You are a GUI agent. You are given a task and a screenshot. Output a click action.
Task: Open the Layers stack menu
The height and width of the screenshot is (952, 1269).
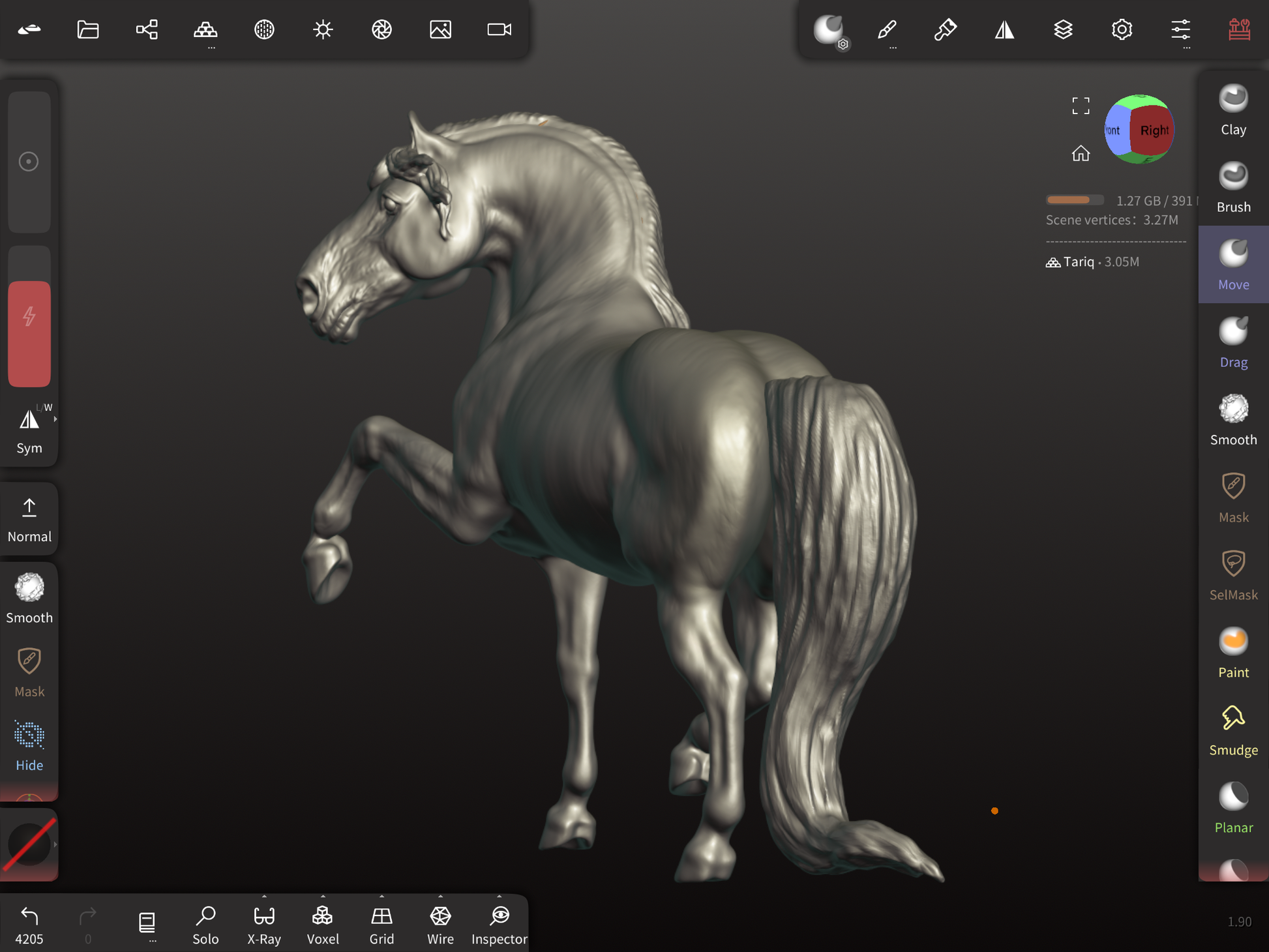[1063, 29]
